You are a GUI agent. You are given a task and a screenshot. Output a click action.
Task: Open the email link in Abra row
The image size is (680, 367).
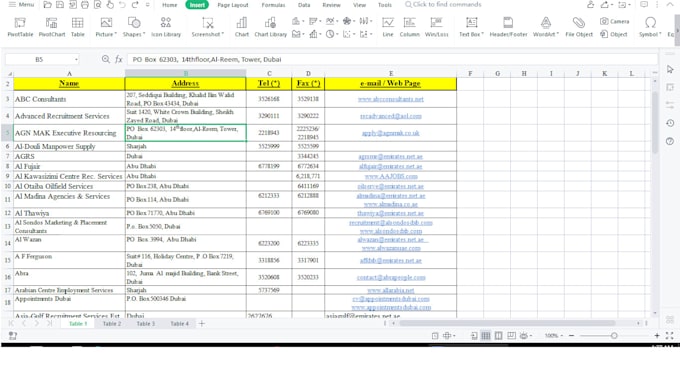tap(391, 277)
